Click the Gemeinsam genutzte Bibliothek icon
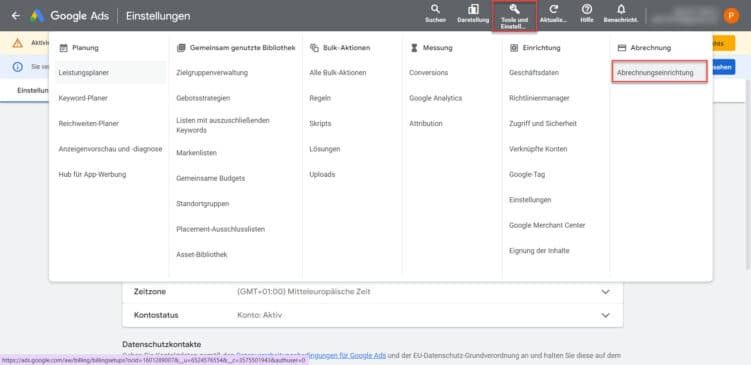 [181, 48]
